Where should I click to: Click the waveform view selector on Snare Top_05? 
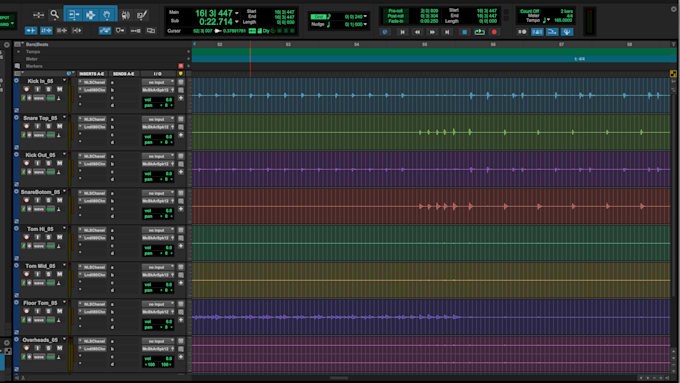tap(39, 135)
